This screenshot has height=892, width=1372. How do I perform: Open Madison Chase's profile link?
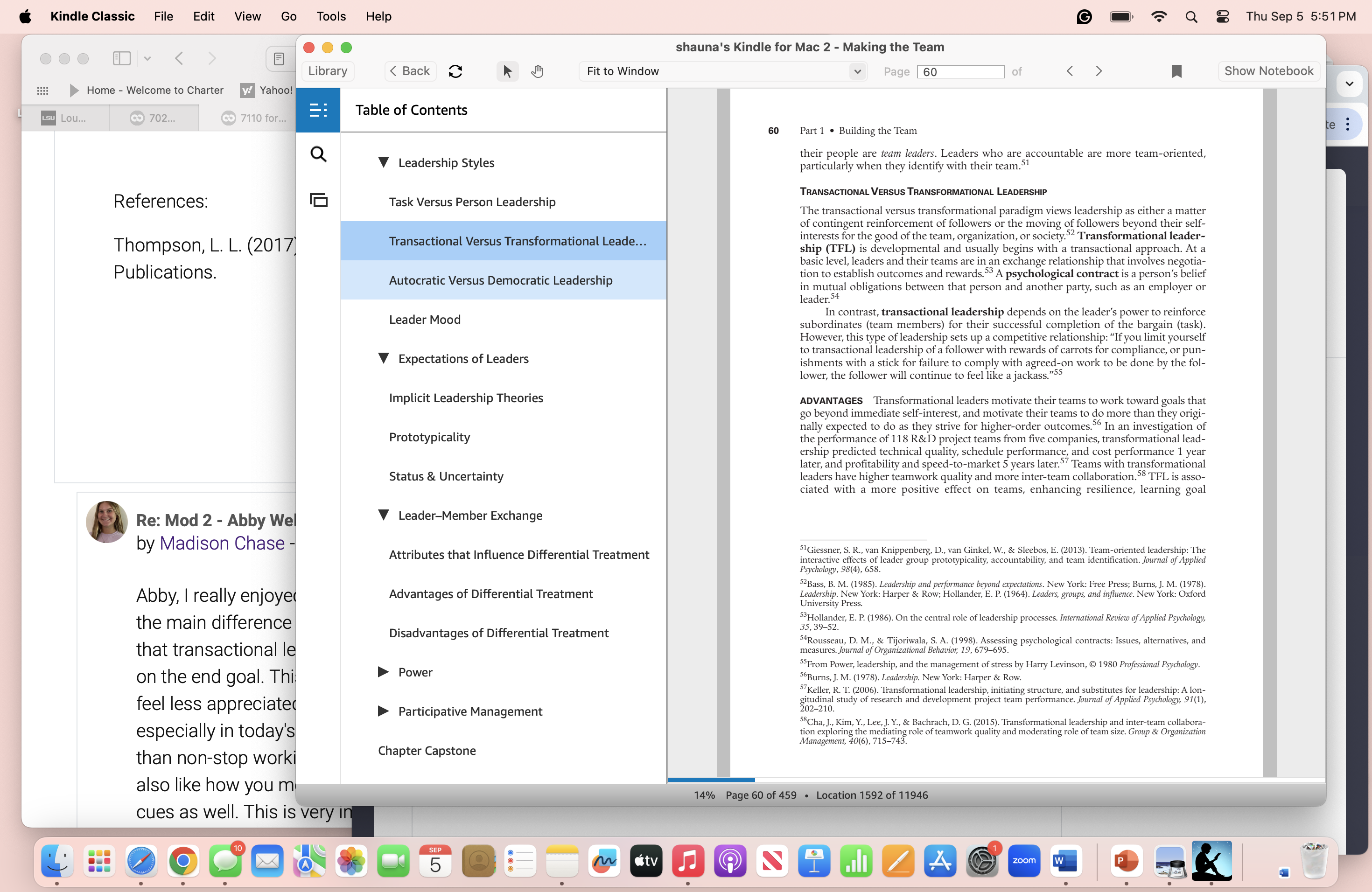[x=221, y=543]
